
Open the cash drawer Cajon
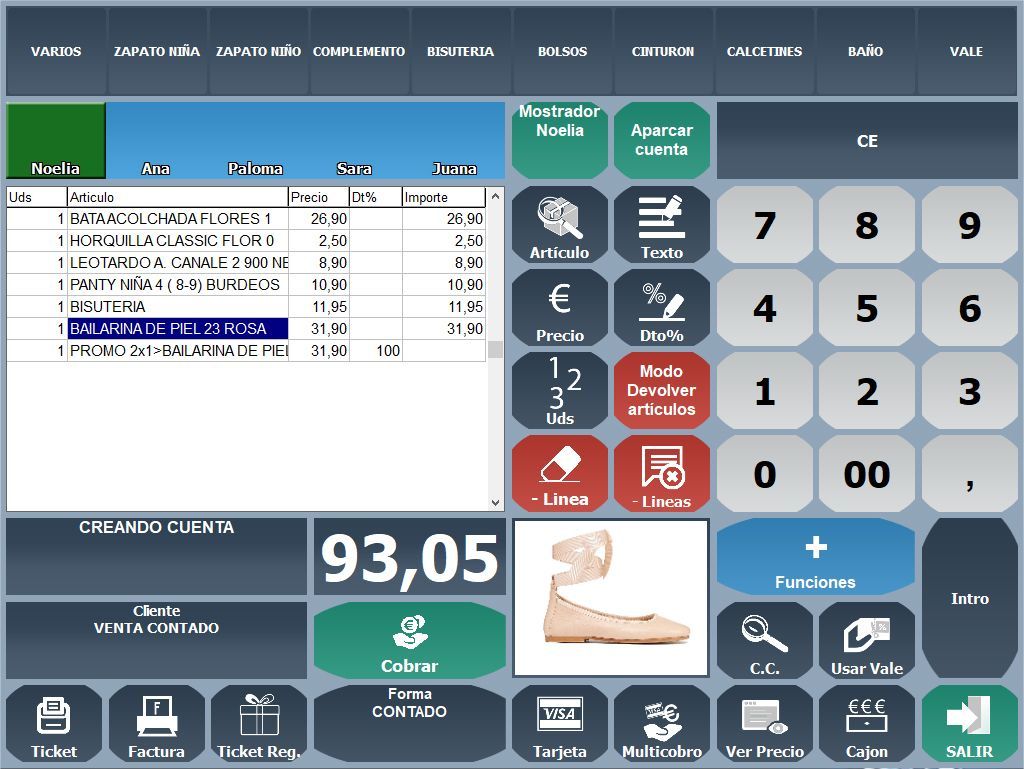click(x=866, y=723)
